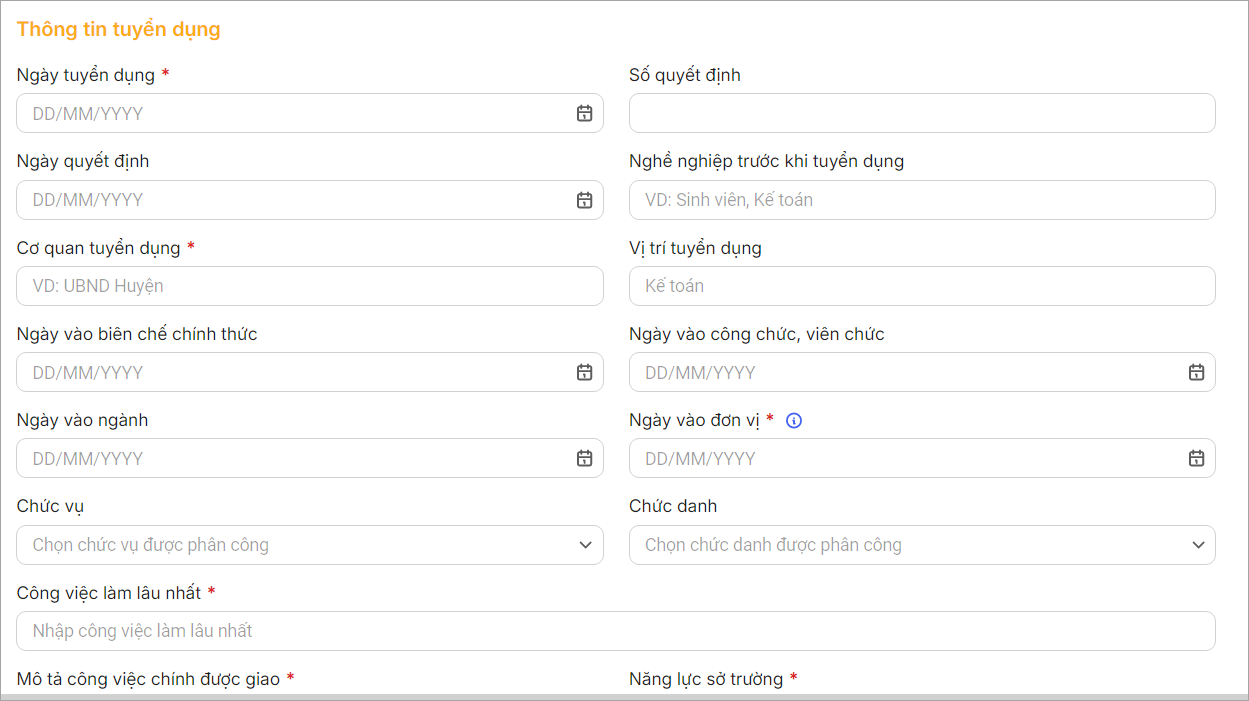The width and height of the screenshot is (1249, 701).
Task: Open calendar picker for Ngày tuyển dụng
Action: [x=584, y=114]
